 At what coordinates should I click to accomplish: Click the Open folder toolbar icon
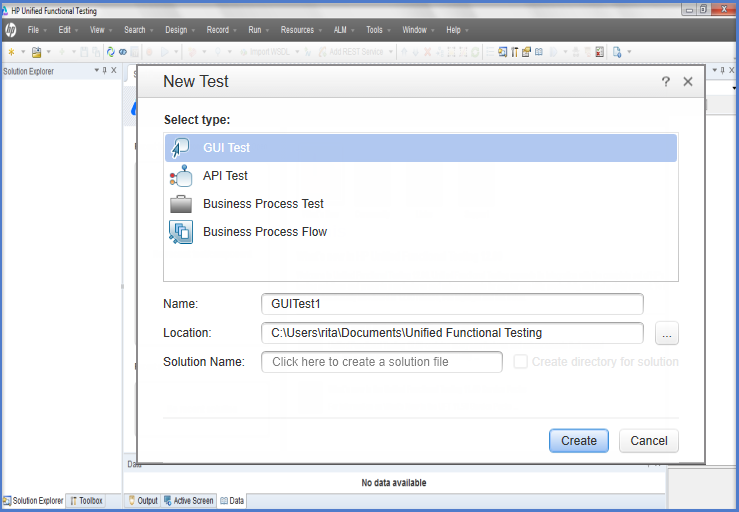tap(36, 52)
